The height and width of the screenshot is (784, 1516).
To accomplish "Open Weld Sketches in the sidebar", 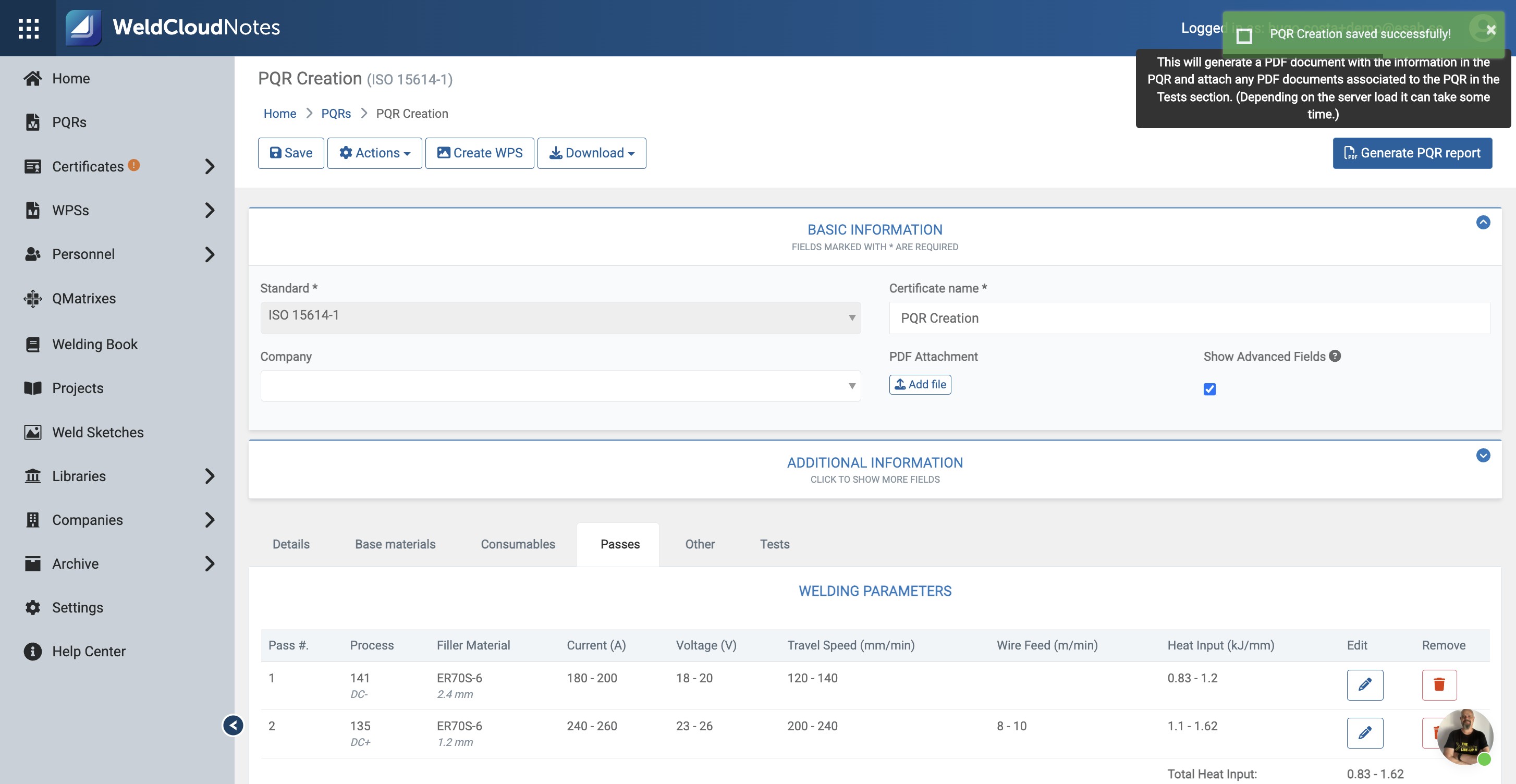I will (x=97, y=432).
